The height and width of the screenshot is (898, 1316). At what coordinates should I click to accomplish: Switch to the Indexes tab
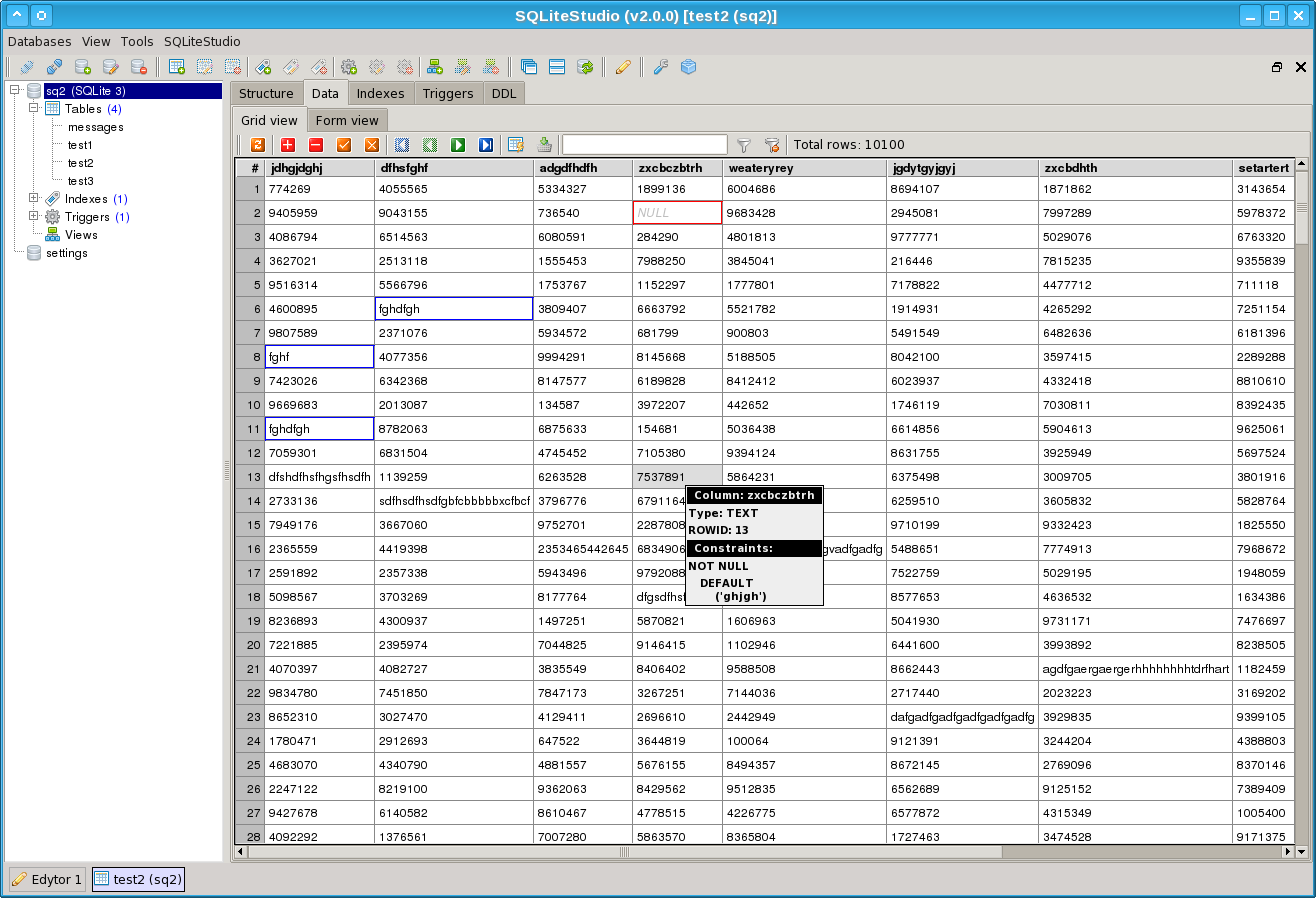381,93
